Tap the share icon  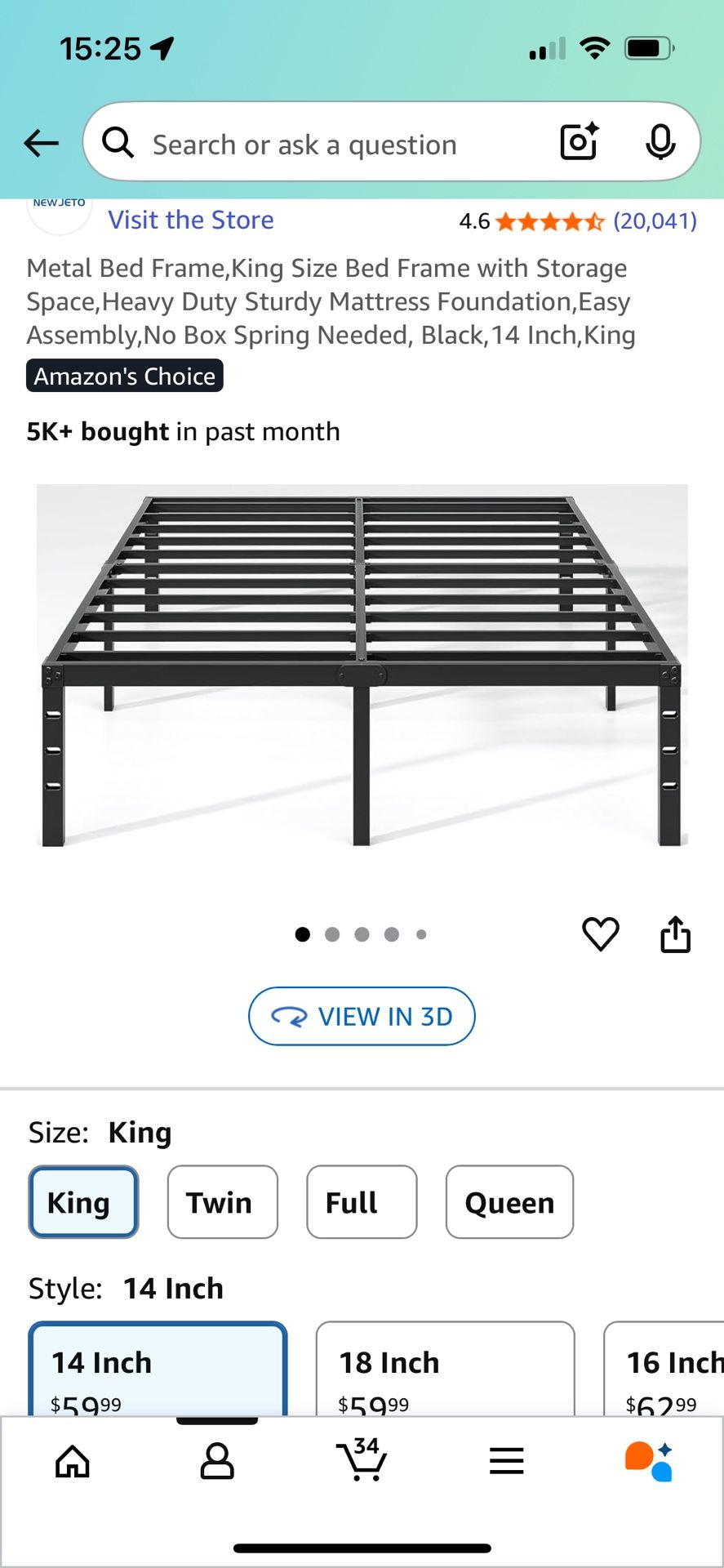pos(675,934)
